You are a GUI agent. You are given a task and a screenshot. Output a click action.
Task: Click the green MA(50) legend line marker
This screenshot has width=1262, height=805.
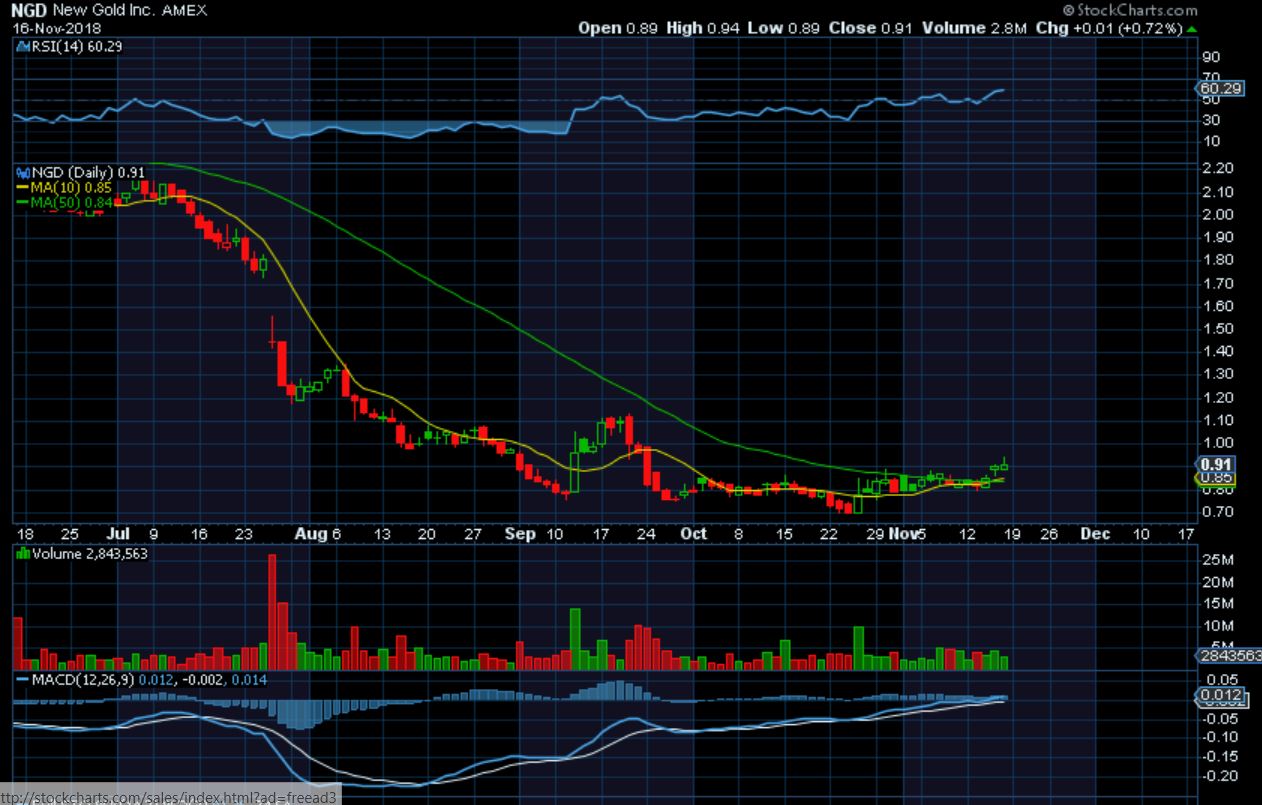19,203
